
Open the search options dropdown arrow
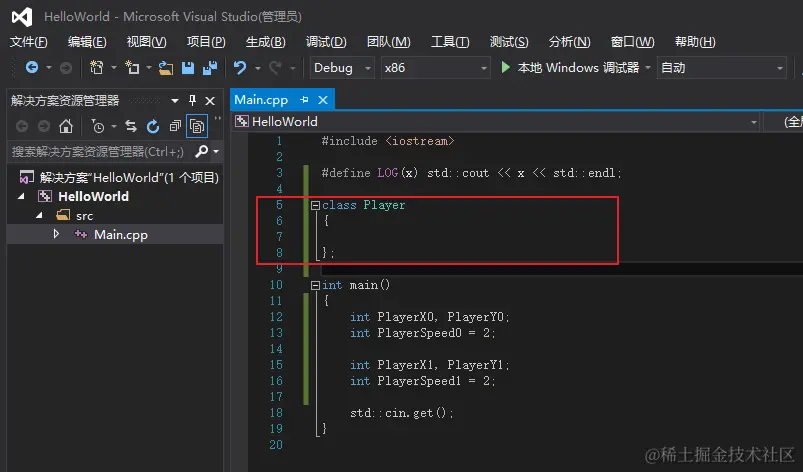coord(216,152)
